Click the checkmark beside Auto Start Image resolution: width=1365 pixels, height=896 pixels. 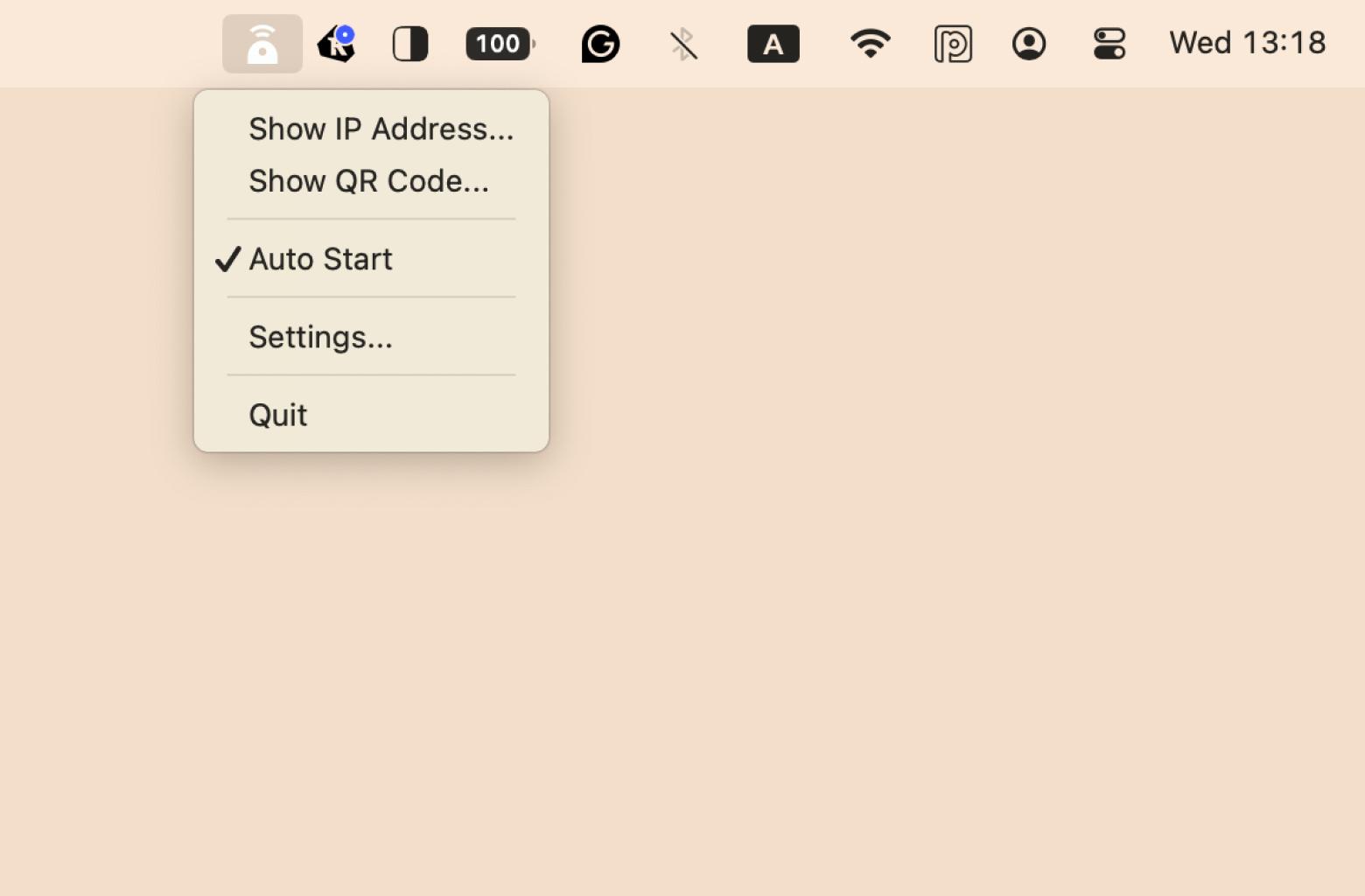pyautogui.click(x=227, y=259)
